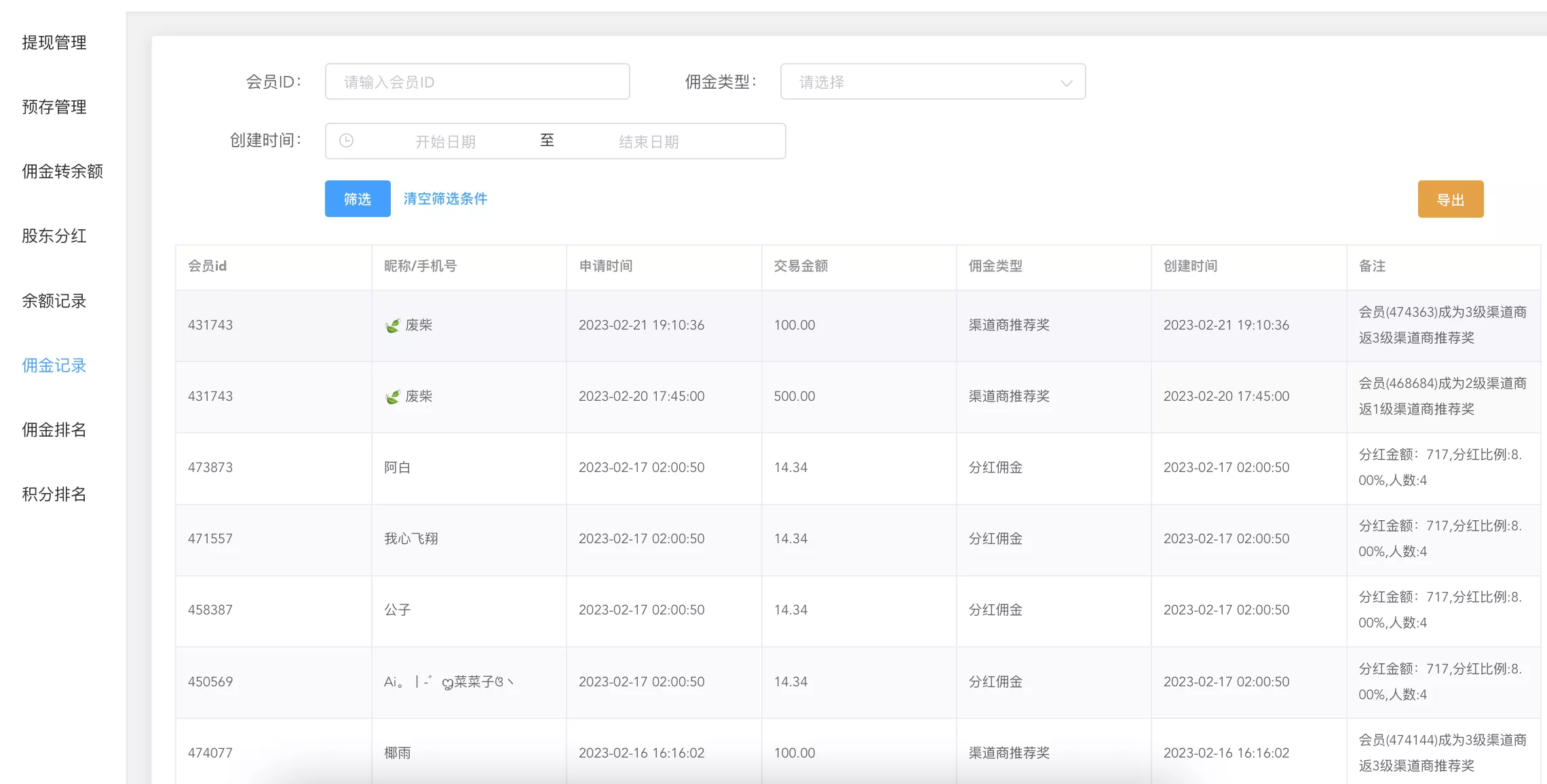Open 积分排名 sidebar item

tap(54, 494)
